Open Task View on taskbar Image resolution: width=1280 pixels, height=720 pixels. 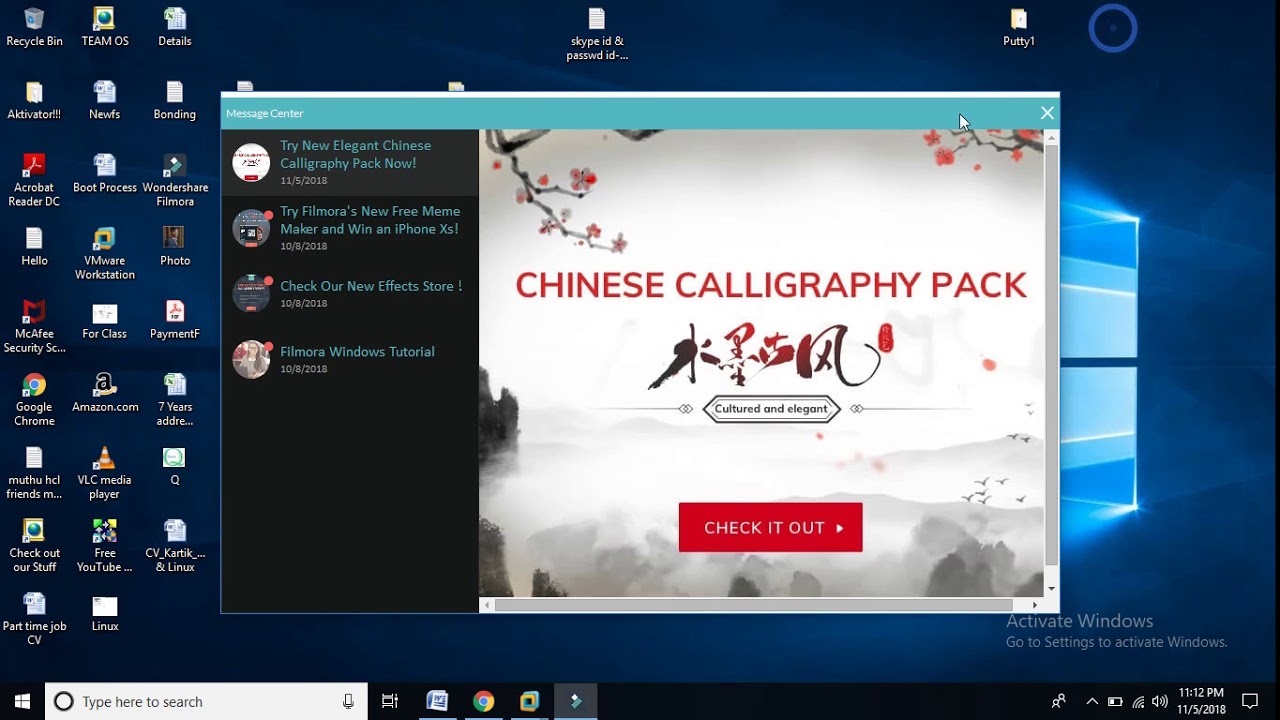click(x=390, y=701)
